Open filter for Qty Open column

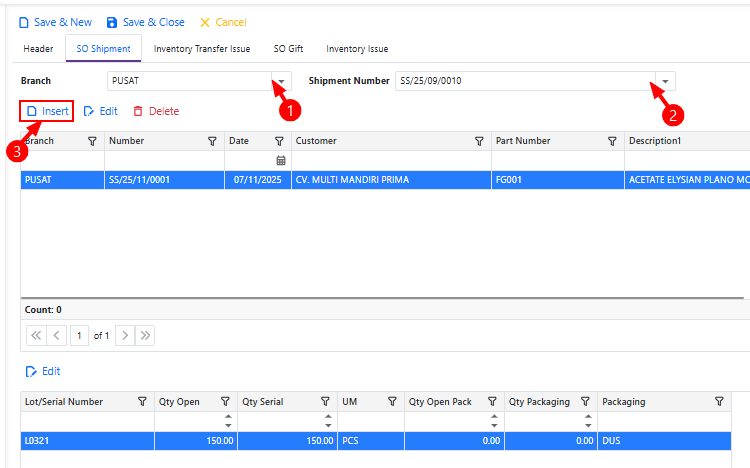[x=225, y=401]
